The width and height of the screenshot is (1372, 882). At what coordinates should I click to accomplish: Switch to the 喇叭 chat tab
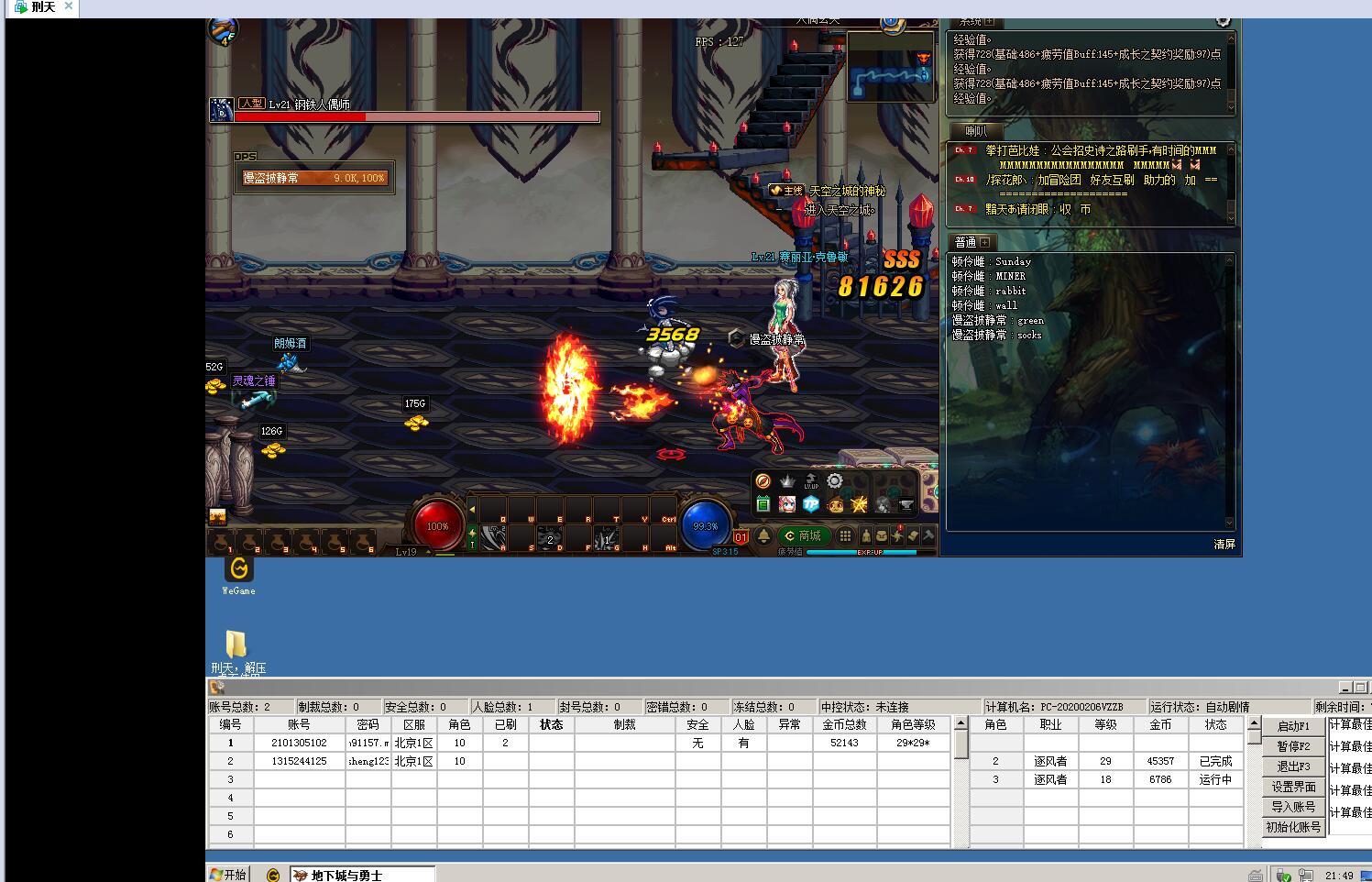pyautogui.click(x=976, y=131)
